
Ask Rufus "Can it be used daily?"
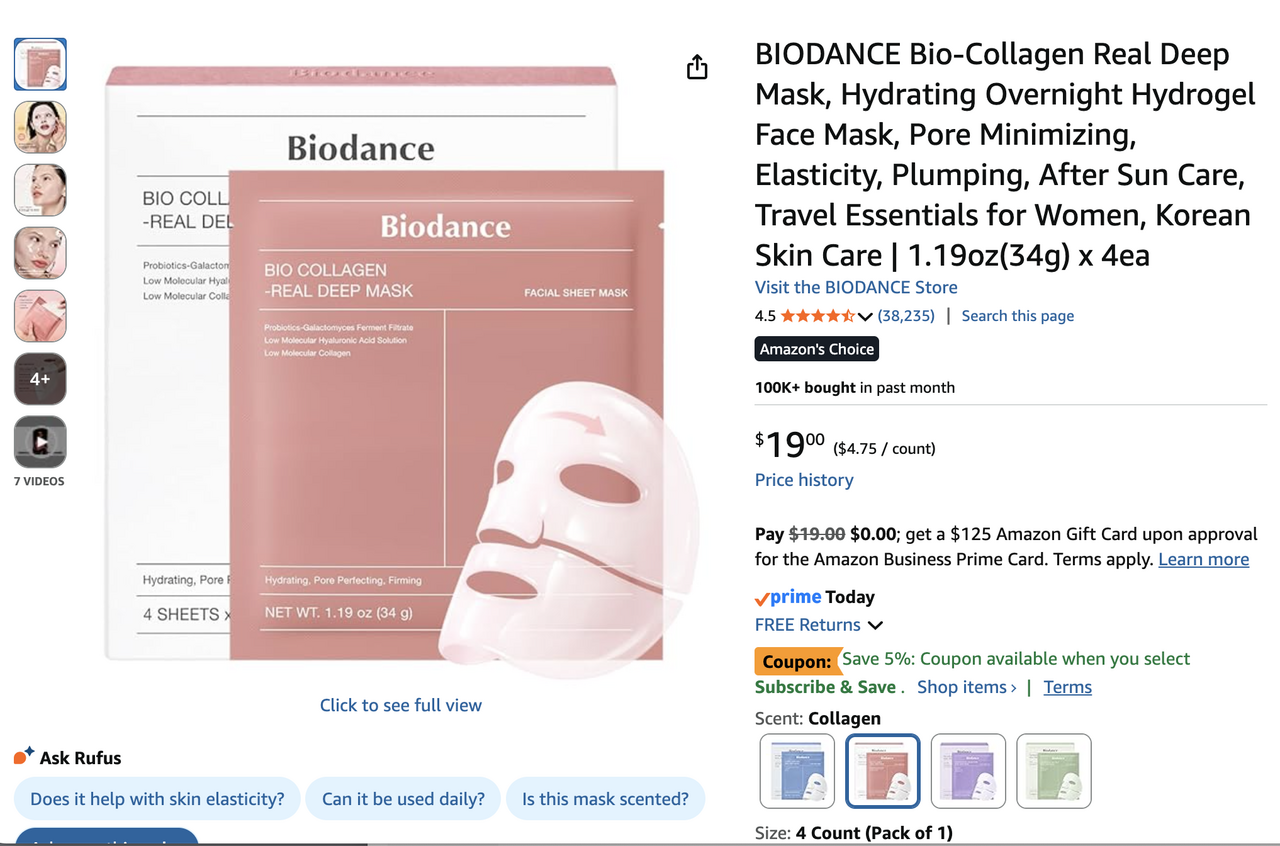pos(403,799)
